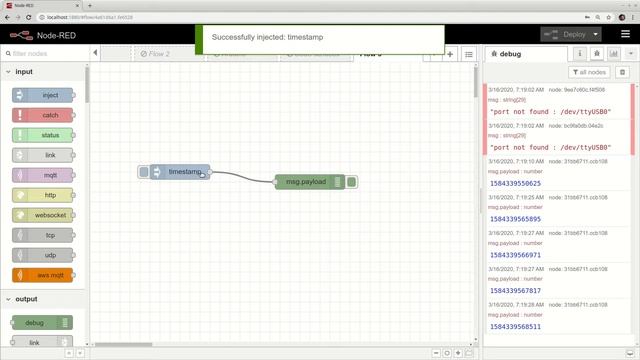Click the 7:19:10 AM node 31bb6711.ccb108 link
640x360 pixels.
[x=578, y=161]
